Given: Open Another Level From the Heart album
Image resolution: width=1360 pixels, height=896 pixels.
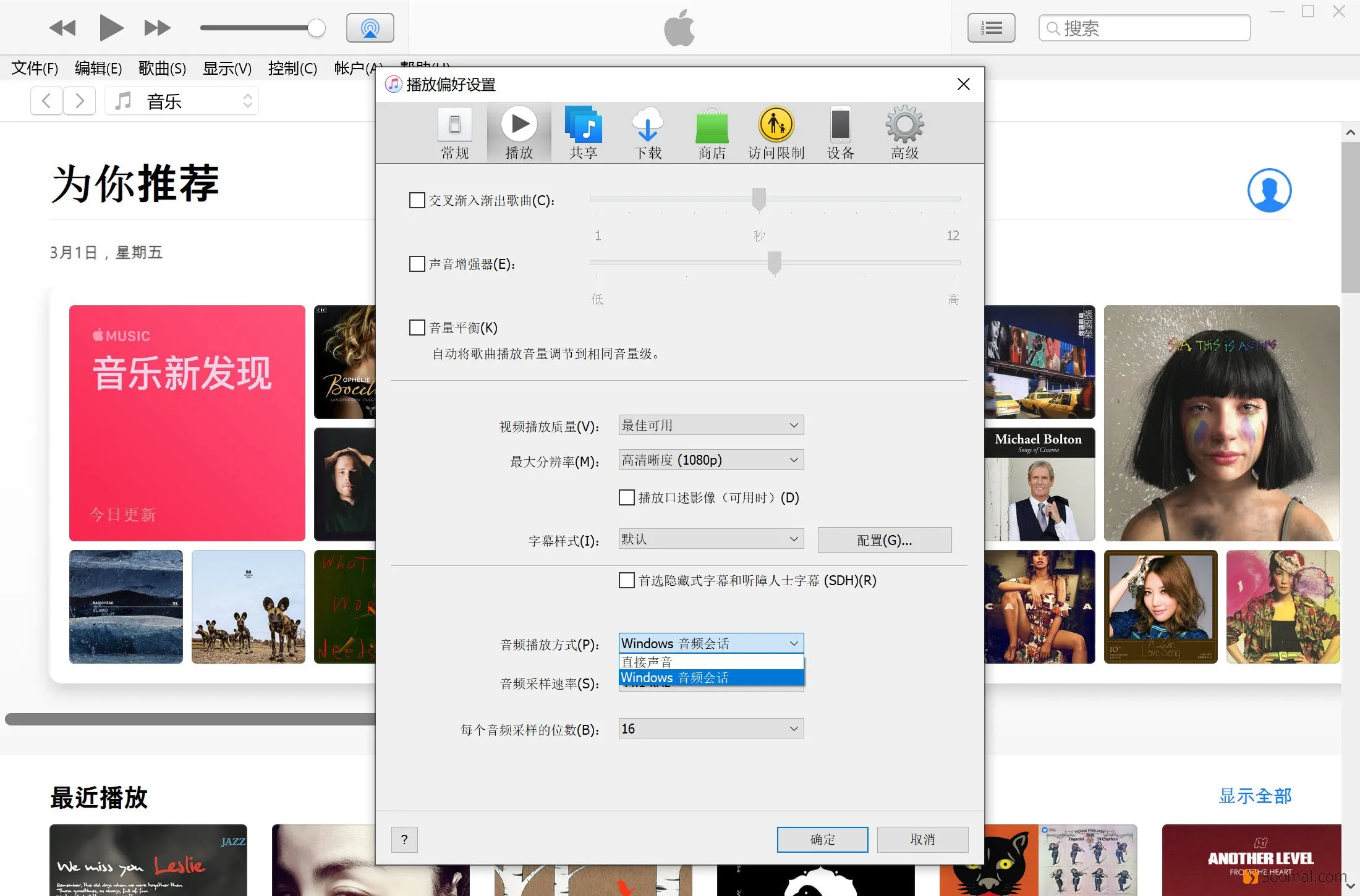Looking at the screenshot, I should (1252, 860).
